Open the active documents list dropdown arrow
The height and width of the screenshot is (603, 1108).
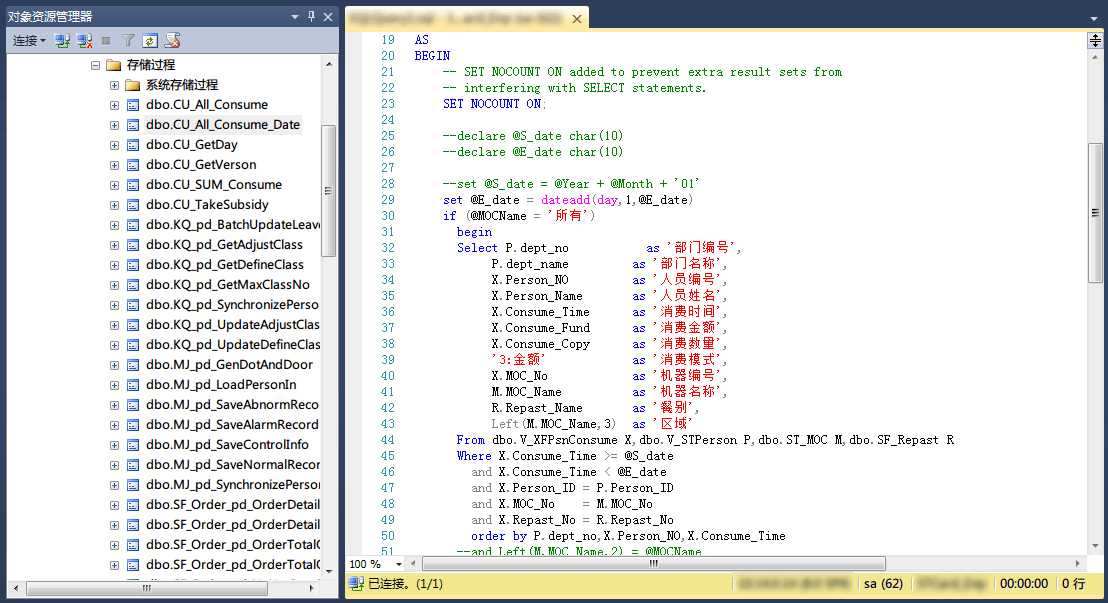(1094, 19)
